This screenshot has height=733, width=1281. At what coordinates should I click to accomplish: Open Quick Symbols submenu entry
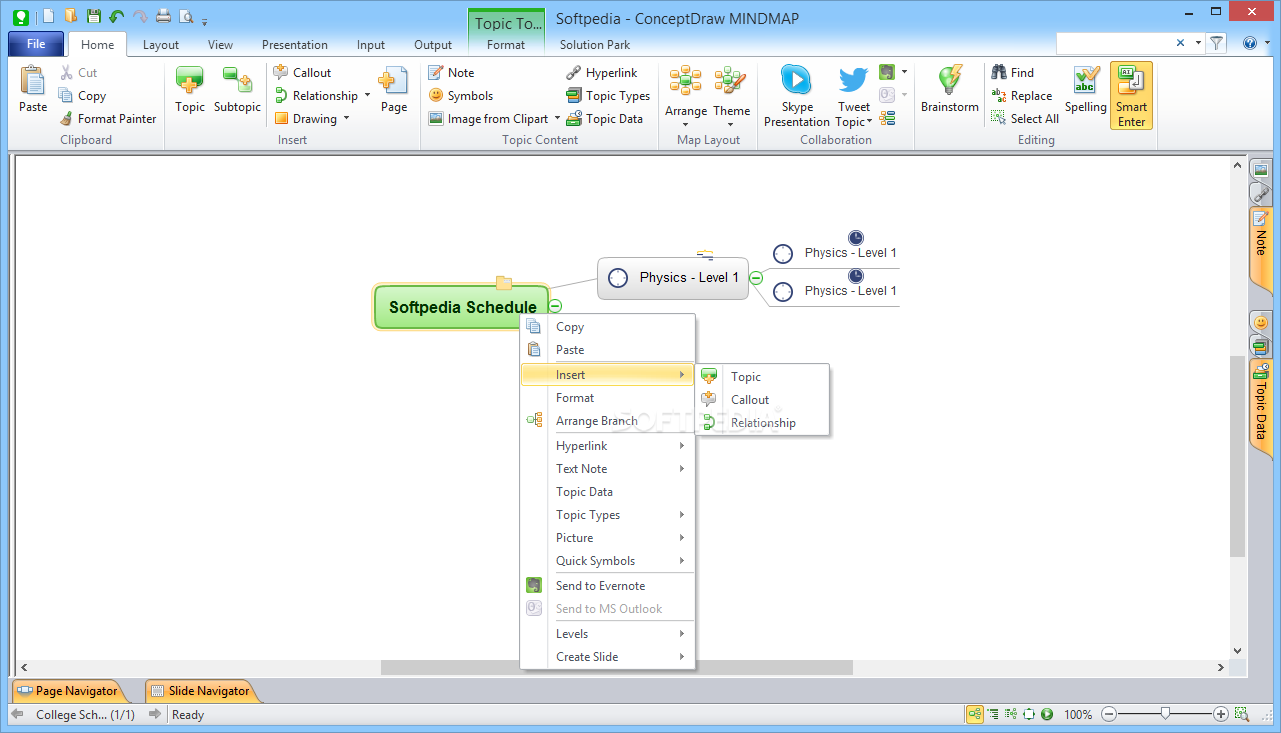[607, 561]
